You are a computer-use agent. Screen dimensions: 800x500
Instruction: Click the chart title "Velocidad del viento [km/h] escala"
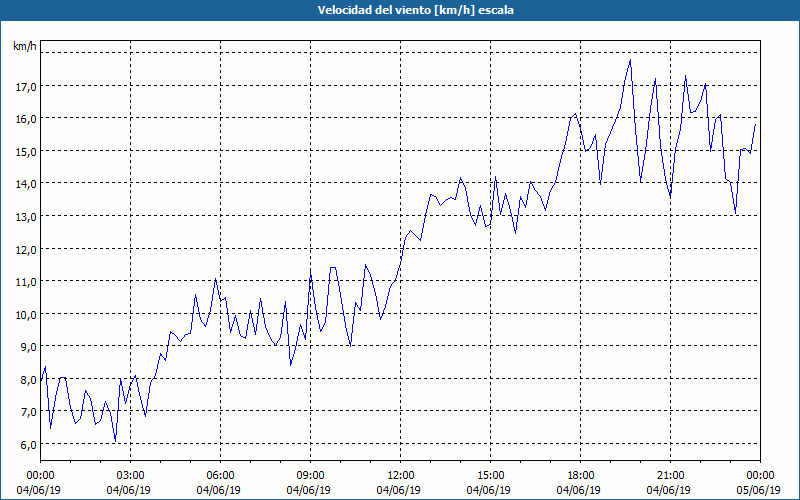coord(415,10)
